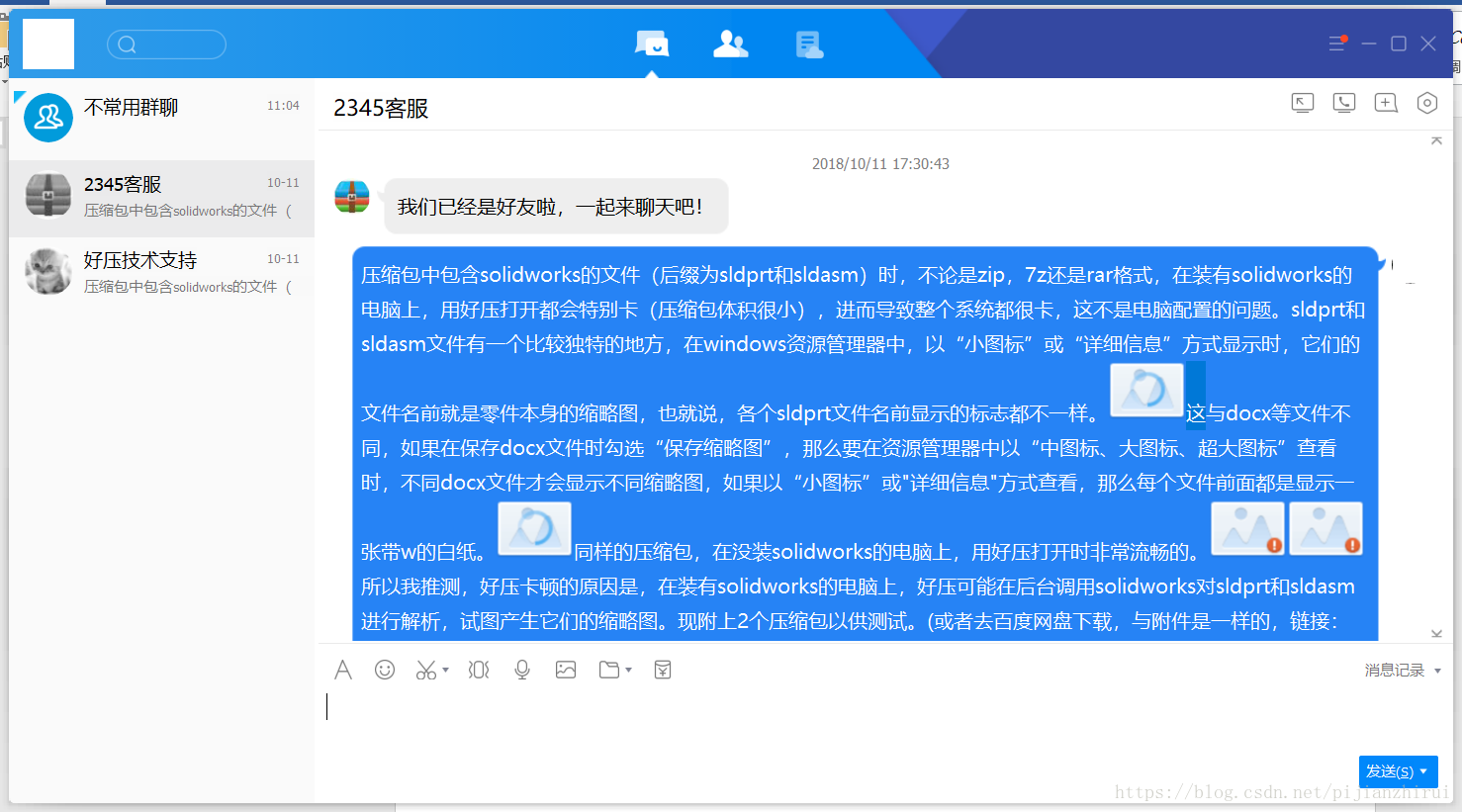This screenshot has height=812, width=1462.
Task: Open the second failed image with red warning
Action: [x=1325, y=528]
